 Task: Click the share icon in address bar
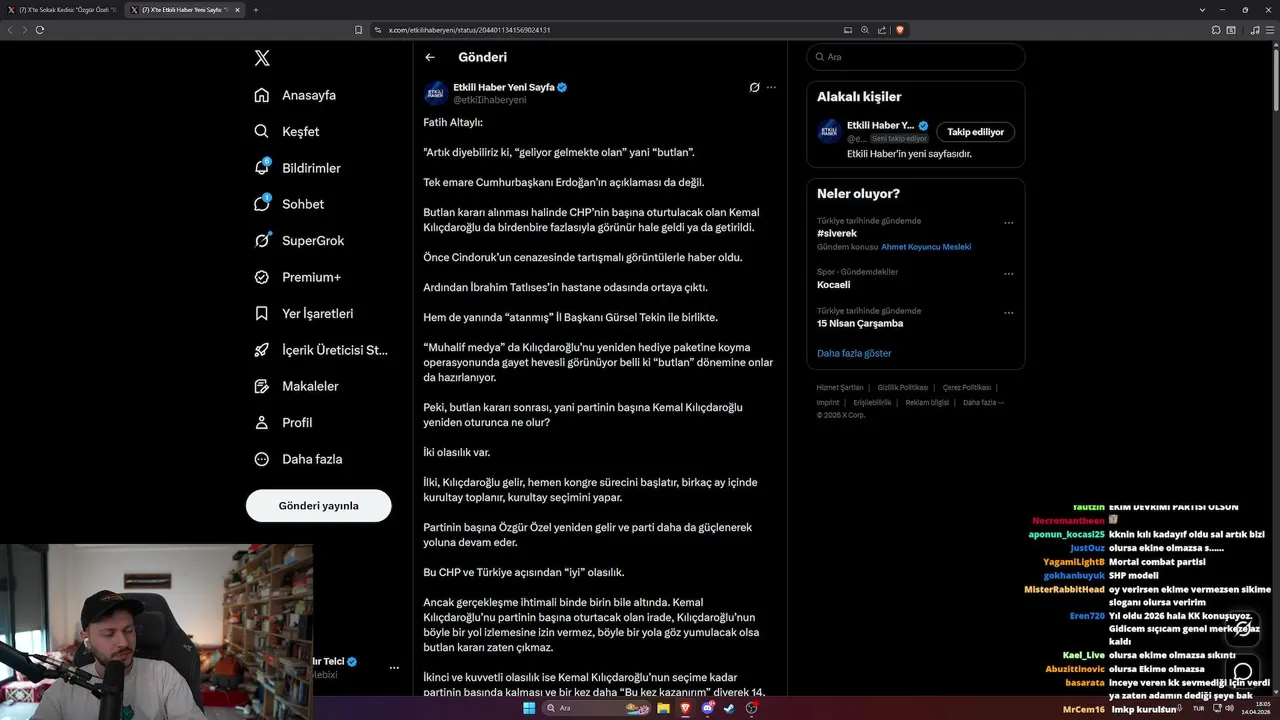pos(883,30)
